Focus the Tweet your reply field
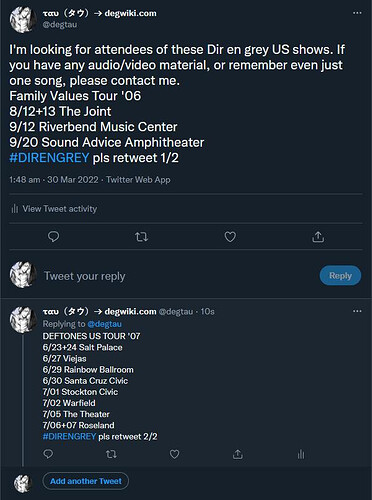Screen dimensions: 372x500 click(180, 276)
